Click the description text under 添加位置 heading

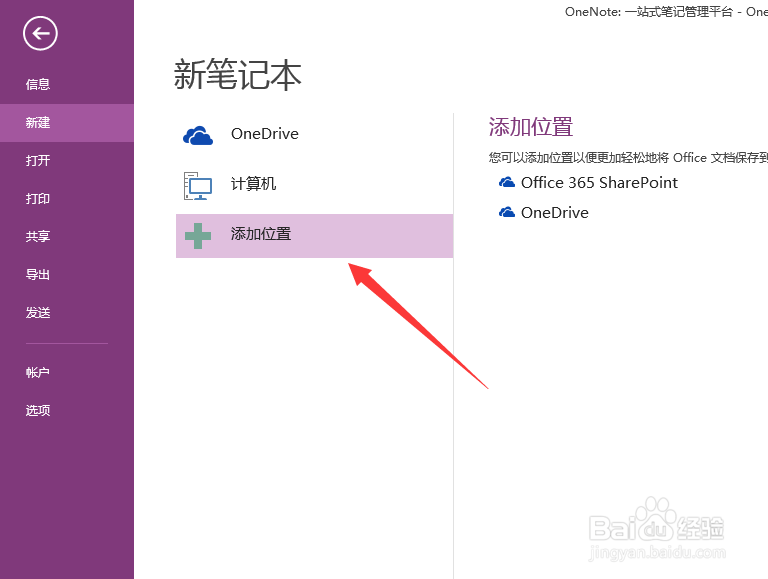click(628, 158)
